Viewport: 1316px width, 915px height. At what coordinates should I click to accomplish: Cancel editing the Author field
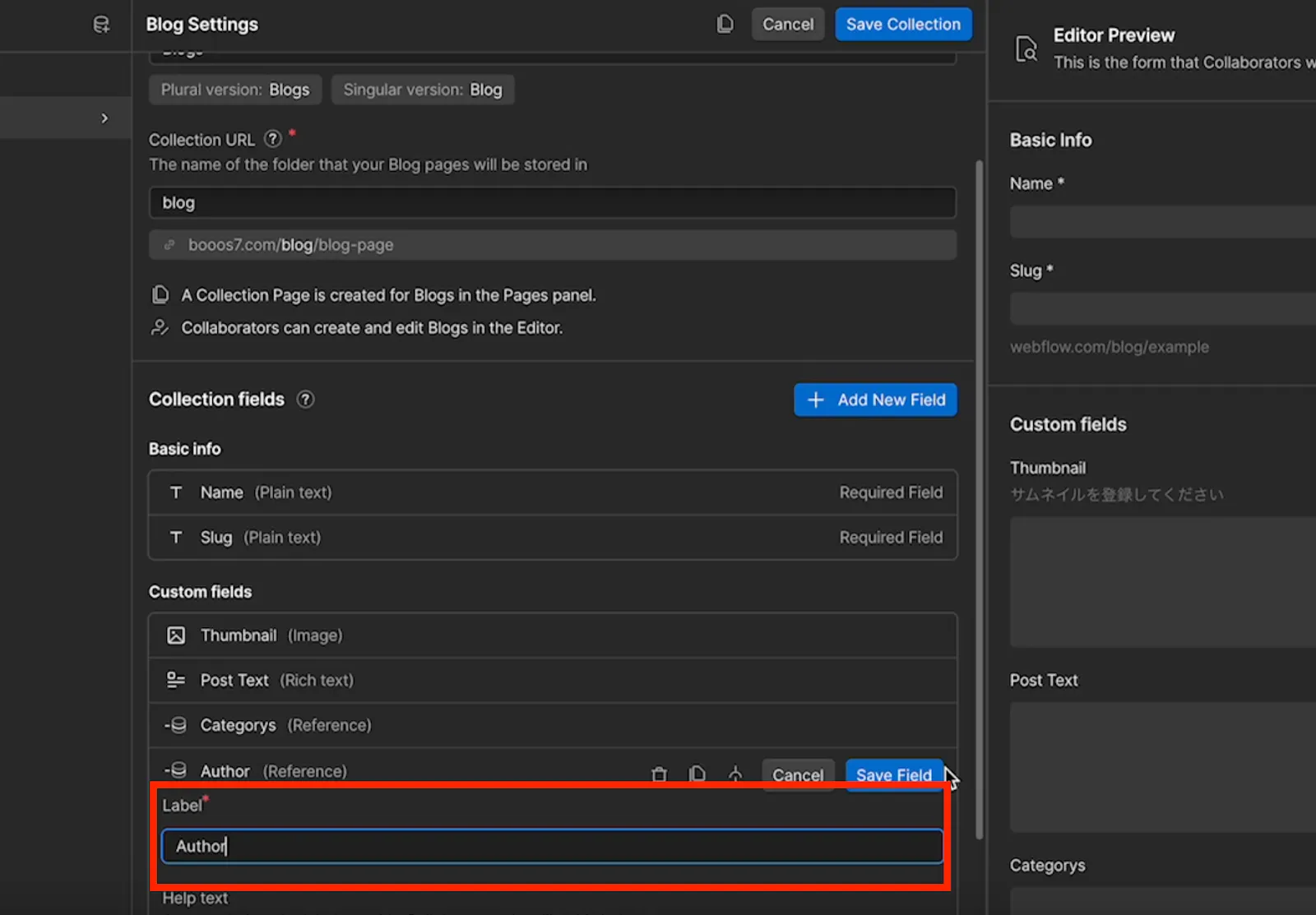point(798,775)
